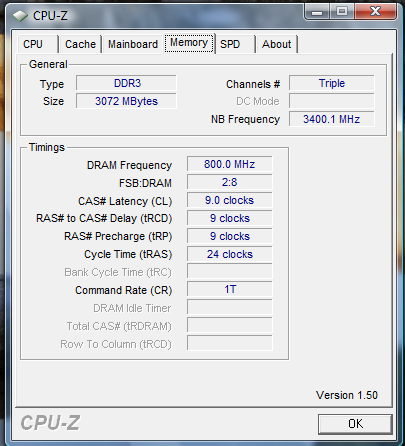Click the FSB:DRAM label
The height and width of the screenshot is (446, 405).
point(145,183)
